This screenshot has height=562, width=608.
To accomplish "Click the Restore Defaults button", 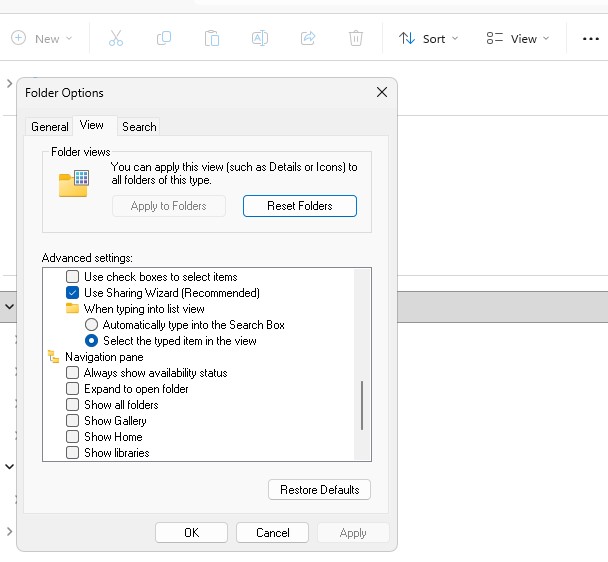I will (x=319, y=490).
